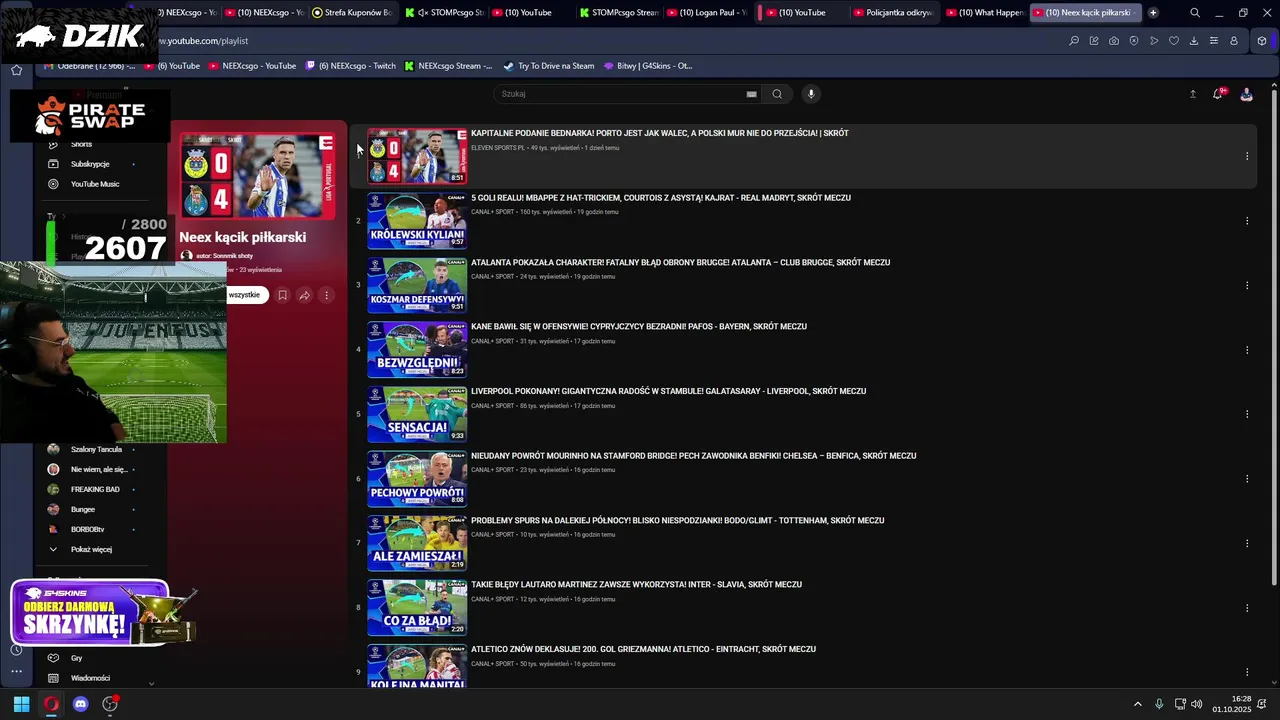Switch to the Policjantka odkrywa tab
The width and height of the screenshot is (1280, 720).
(x=893, y=13)
